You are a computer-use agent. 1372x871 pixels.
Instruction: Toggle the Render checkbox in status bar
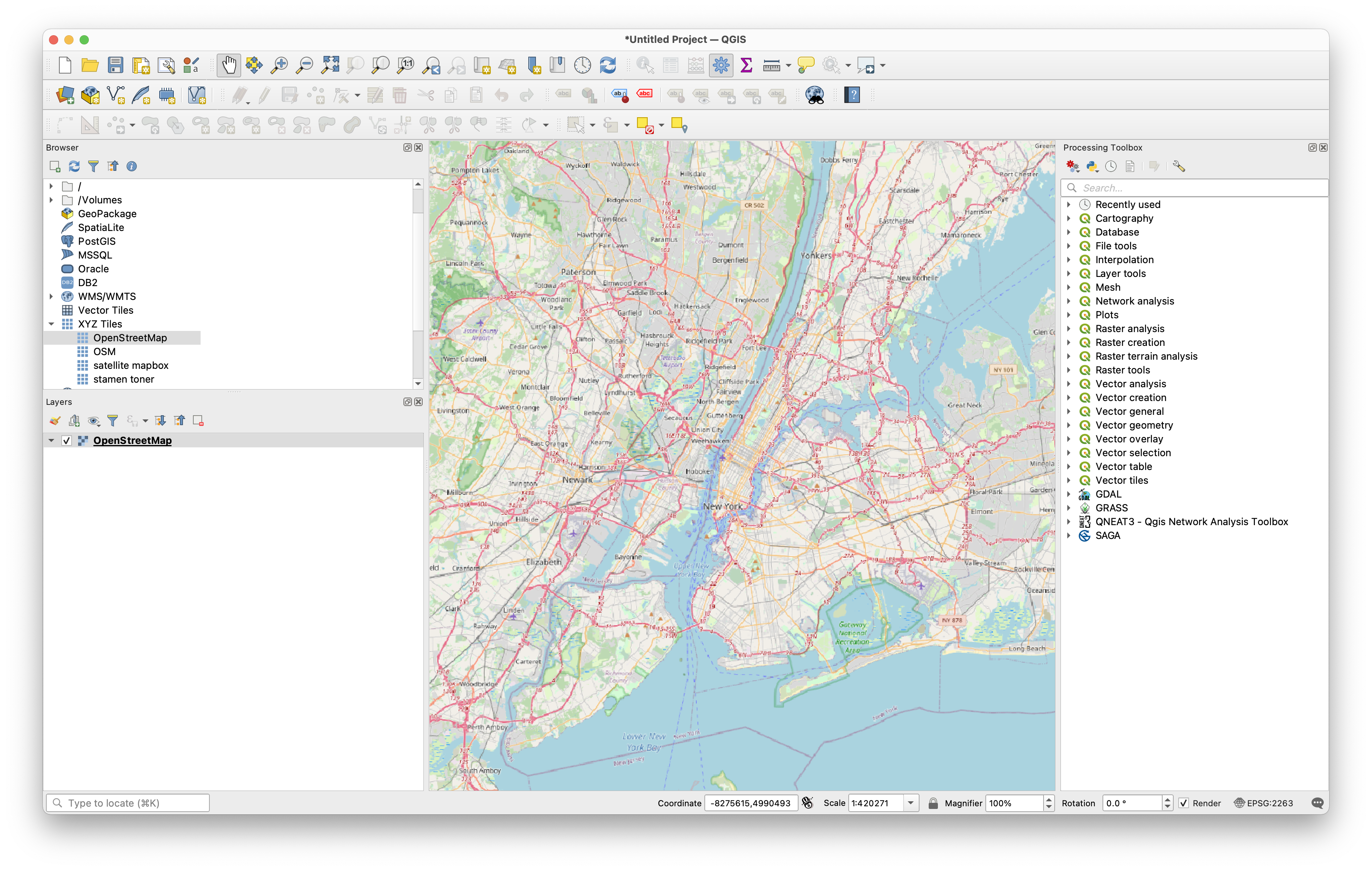[1183, 802]
